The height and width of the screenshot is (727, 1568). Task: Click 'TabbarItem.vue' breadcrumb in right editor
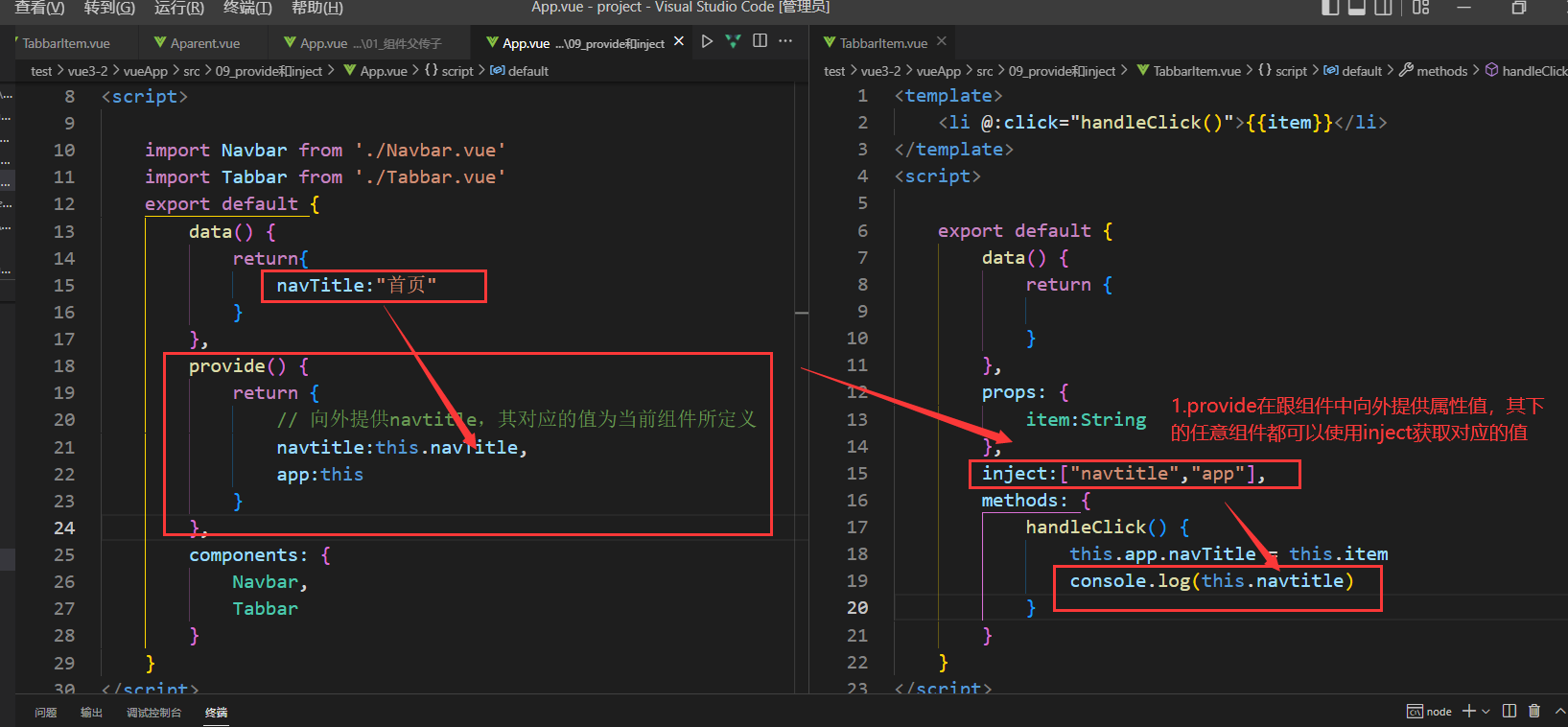pyautogui.click(x=1188, y=71)
